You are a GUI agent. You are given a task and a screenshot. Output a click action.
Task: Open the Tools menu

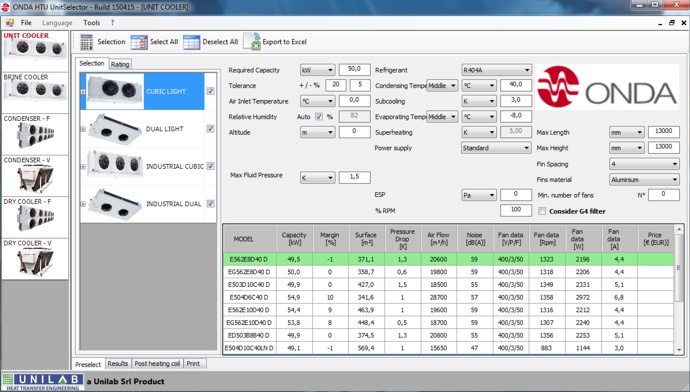click(92, 23)
